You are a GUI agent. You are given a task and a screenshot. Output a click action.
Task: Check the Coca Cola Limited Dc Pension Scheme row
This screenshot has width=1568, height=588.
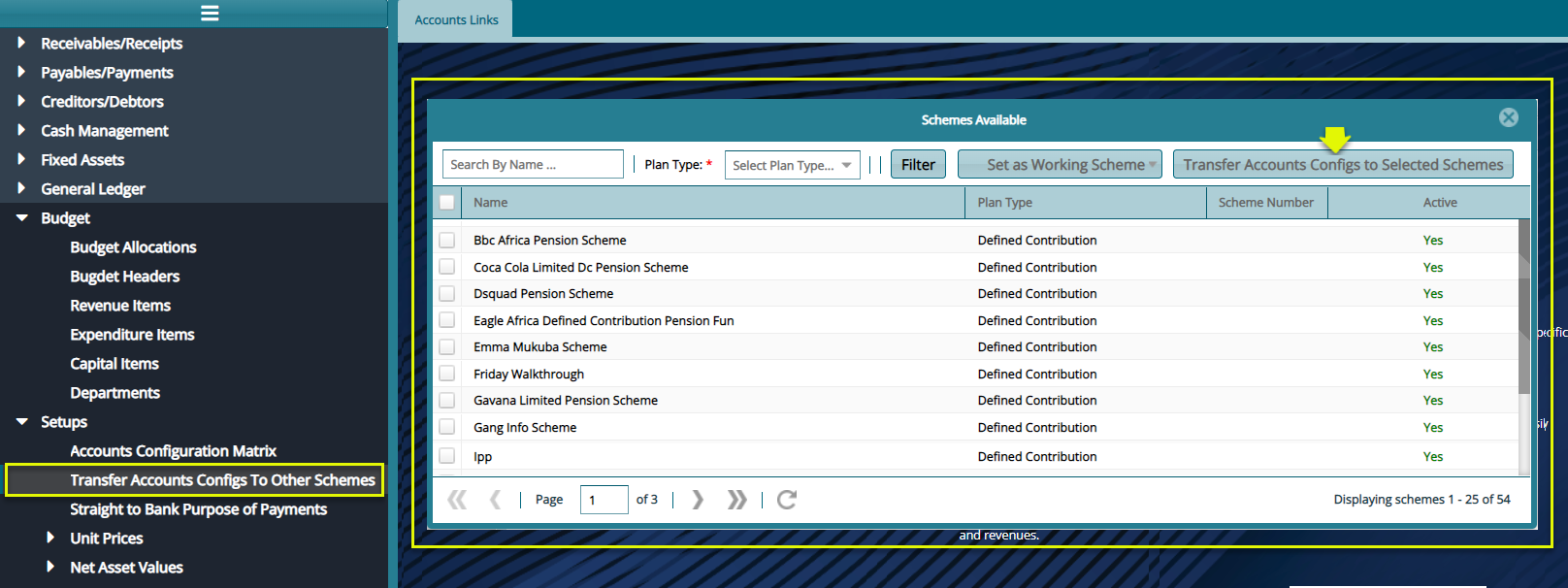[446, 267]
